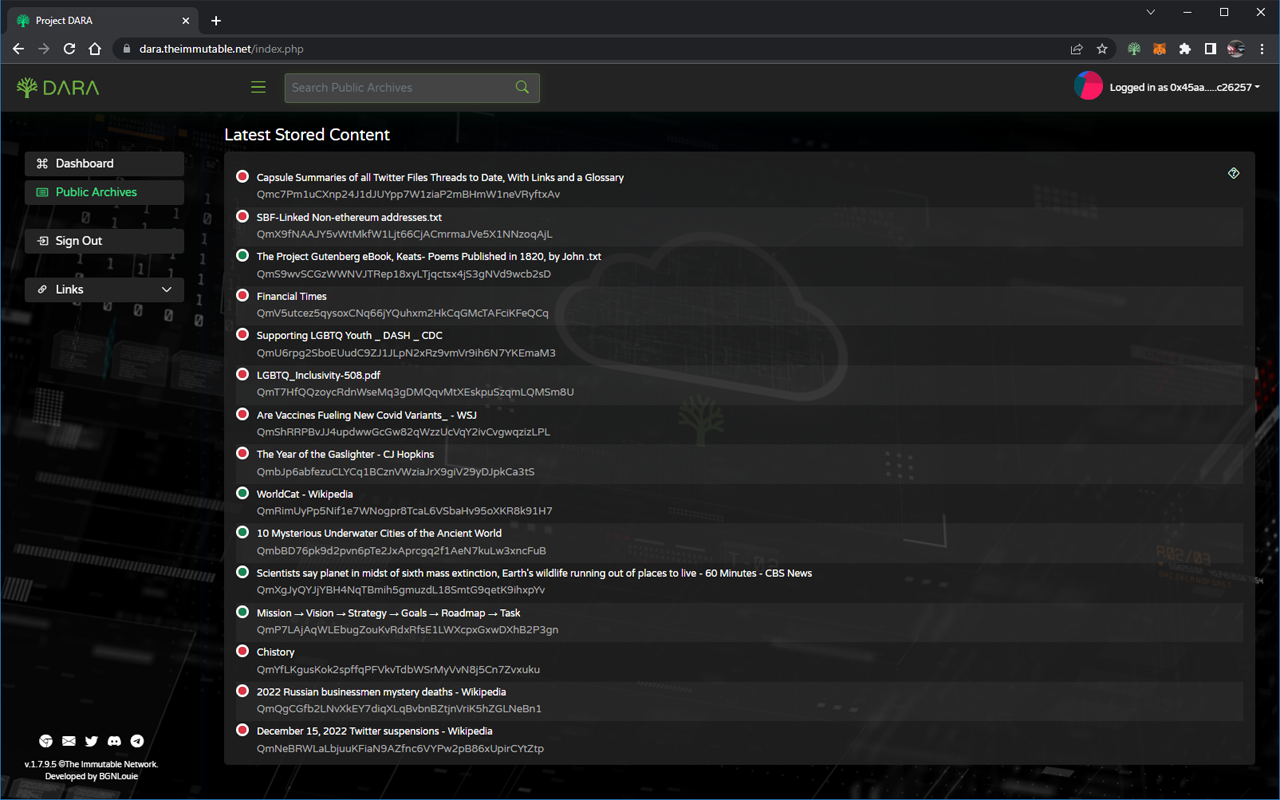Open the Twitter link in sidebar footer
Viewport: 1280px width, 800px height.
92,741
